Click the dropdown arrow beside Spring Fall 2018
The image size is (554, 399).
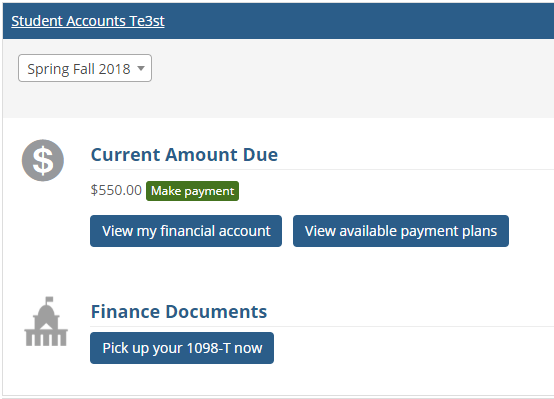(141, 68)
